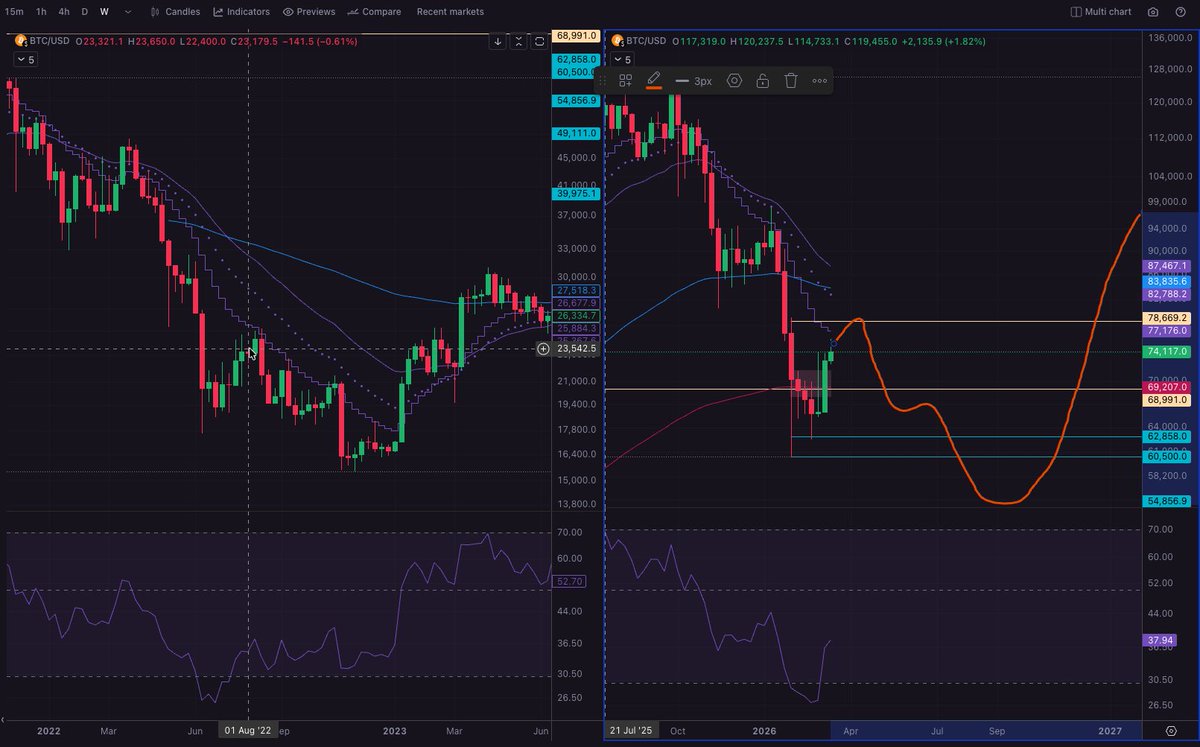Screen dimensions: 1200x747
Task: Open the Candles chart type menu
Action: pyautogui.click(x=175, y=12)
